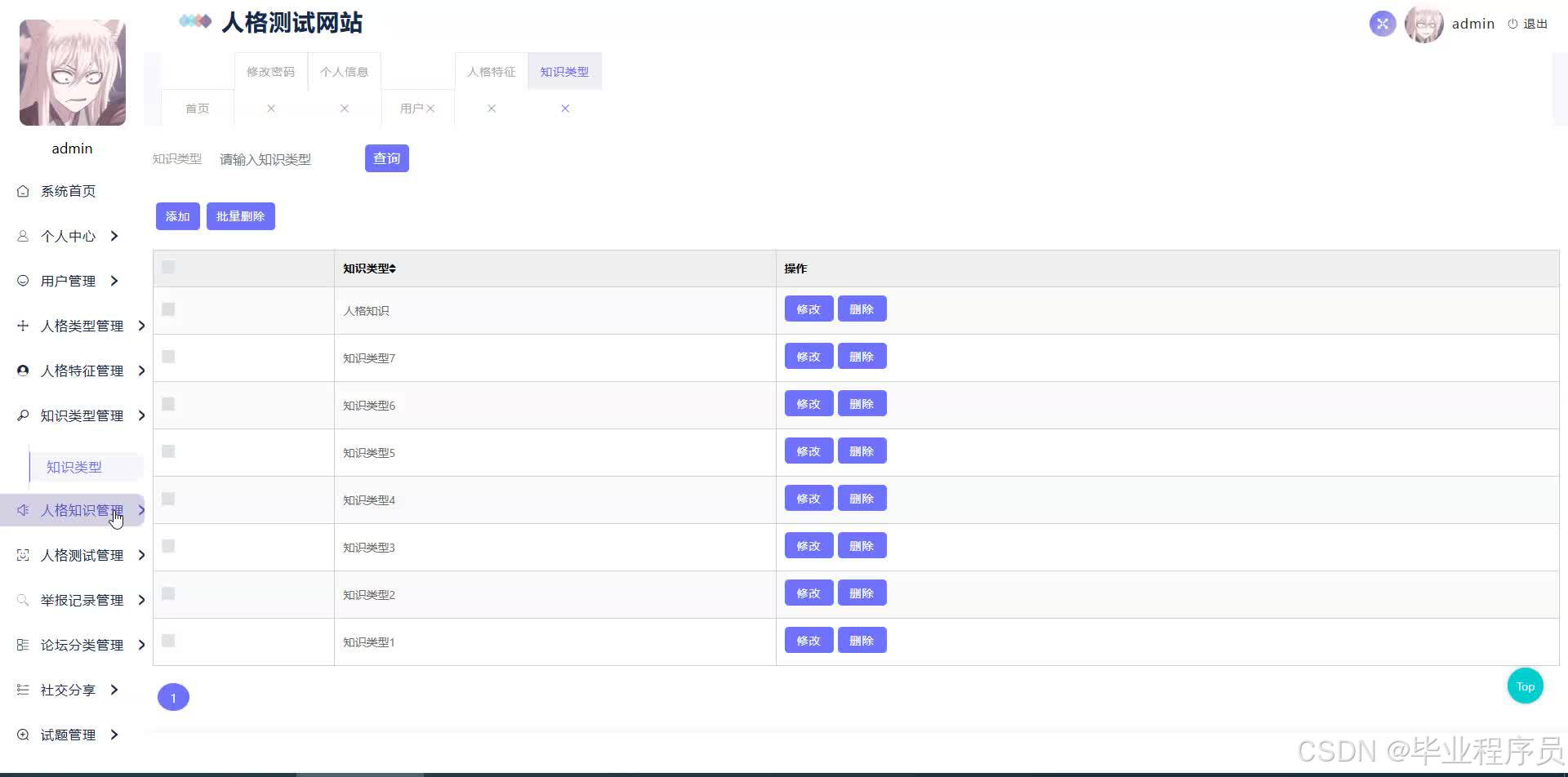This screenshot has height=777, width=1568.
Task: Click the list icon beside 论坛分类管理
Action: click(x=23, y=645)
